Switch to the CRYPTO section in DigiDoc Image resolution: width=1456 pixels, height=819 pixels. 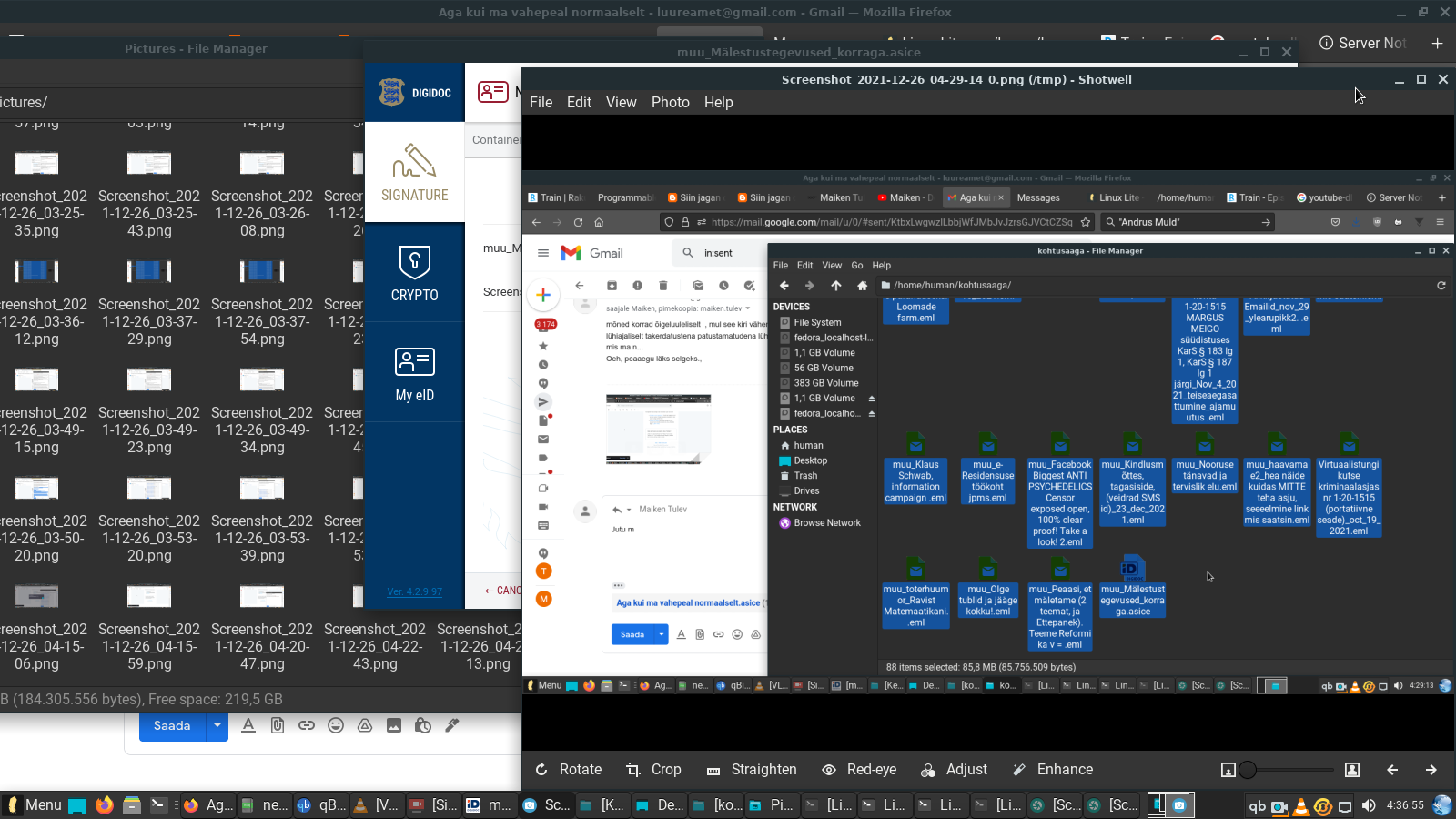tap(415, 273)
